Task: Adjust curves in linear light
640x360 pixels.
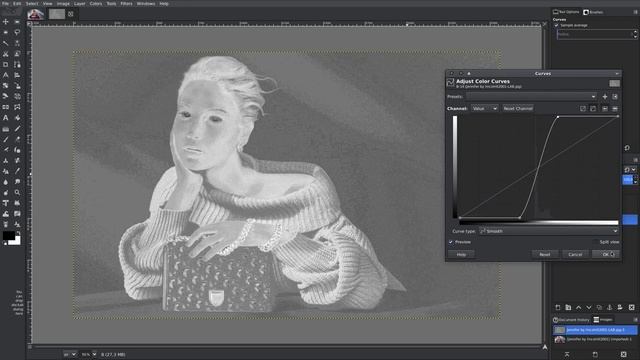Action: pyautogui.click(x=583, y=109)
